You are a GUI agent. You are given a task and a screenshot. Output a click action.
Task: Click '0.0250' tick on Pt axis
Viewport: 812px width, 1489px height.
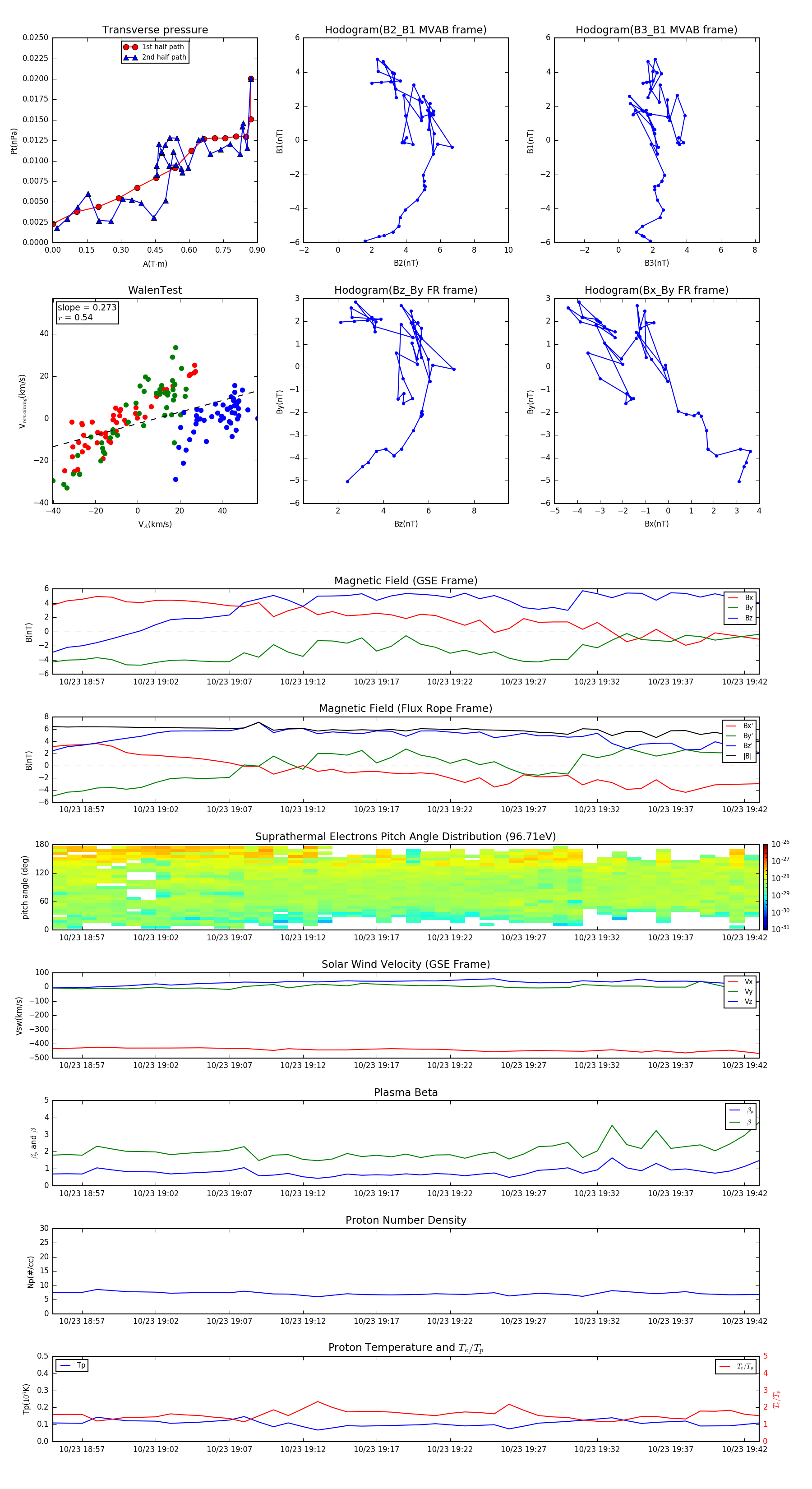point(35,37)
